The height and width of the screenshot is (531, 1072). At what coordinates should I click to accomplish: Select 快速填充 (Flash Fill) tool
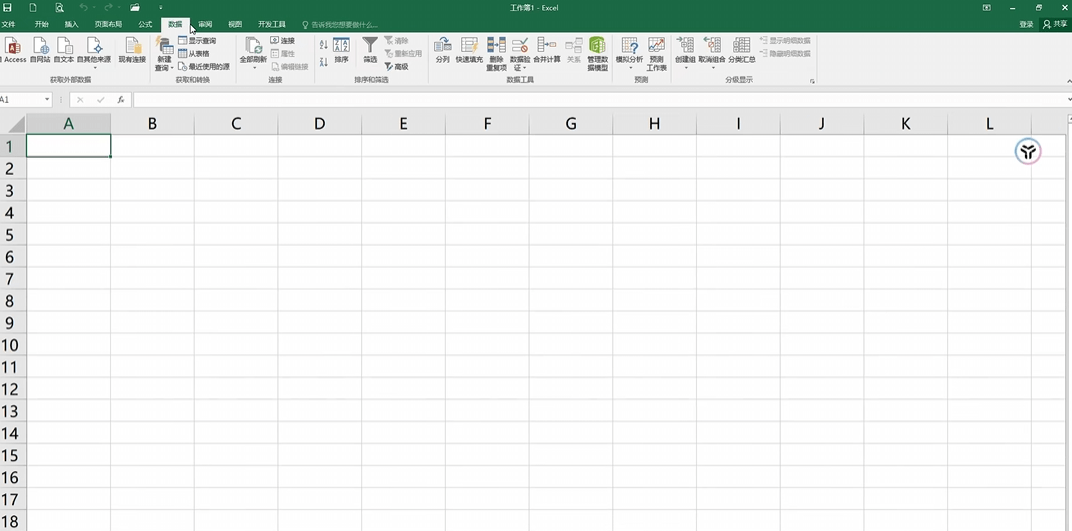(469, 47)
